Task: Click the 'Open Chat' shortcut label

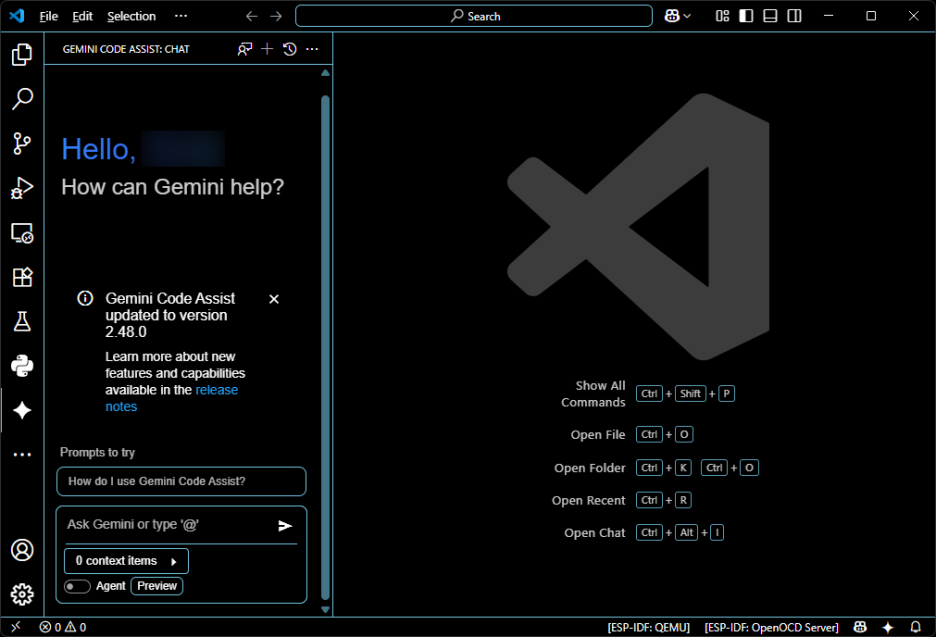Action: tap(595, 533)
